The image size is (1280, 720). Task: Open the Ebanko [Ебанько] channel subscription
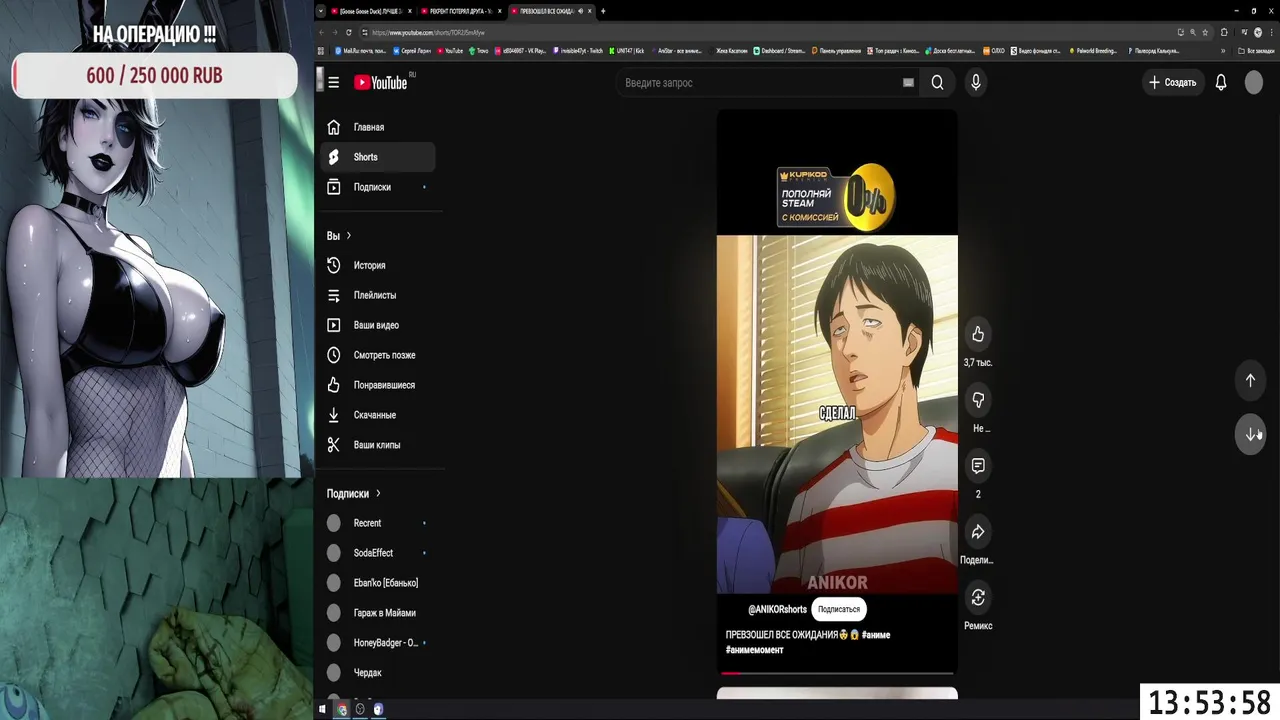[378, 583]
